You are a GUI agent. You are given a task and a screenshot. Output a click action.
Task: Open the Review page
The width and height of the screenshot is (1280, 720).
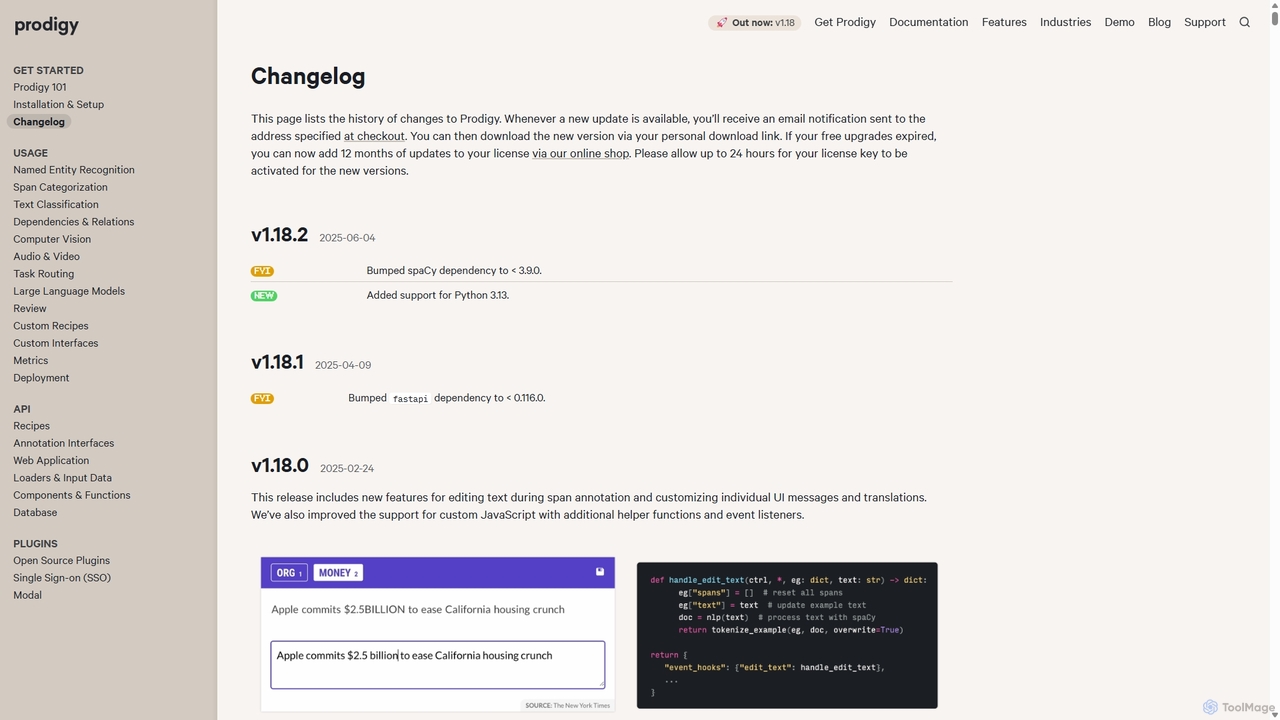point(30,308)
